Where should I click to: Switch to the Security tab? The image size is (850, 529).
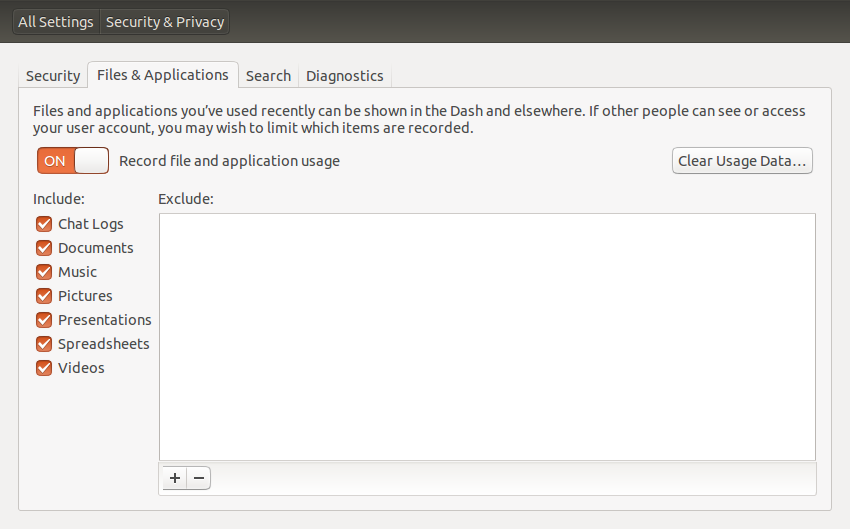pos(53,76)
